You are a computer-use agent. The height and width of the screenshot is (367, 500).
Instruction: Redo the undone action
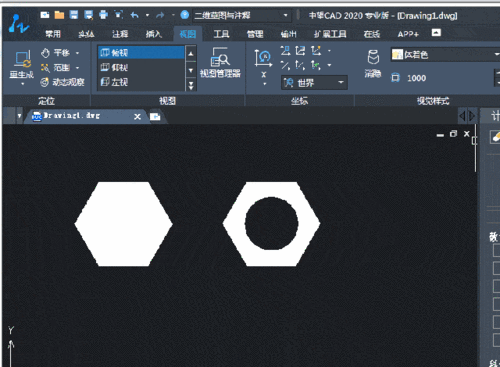pos(160,15)
